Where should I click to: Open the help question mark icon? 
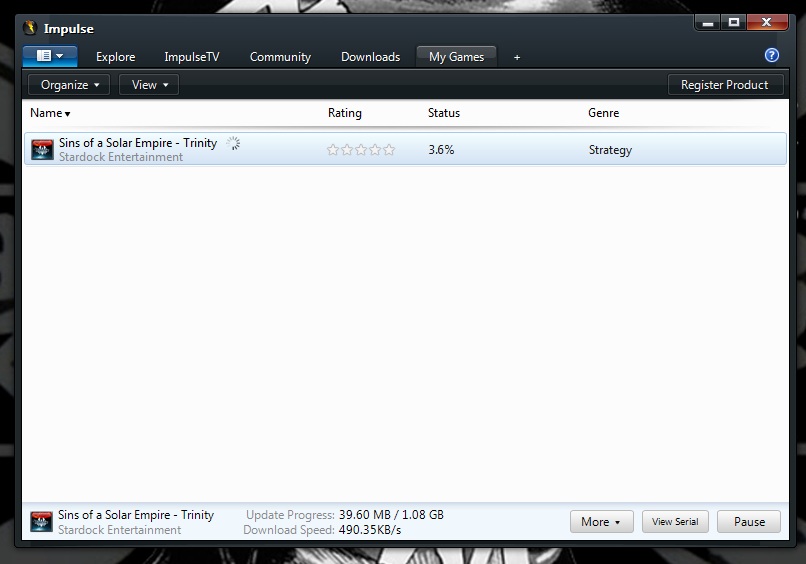[772, 55]
